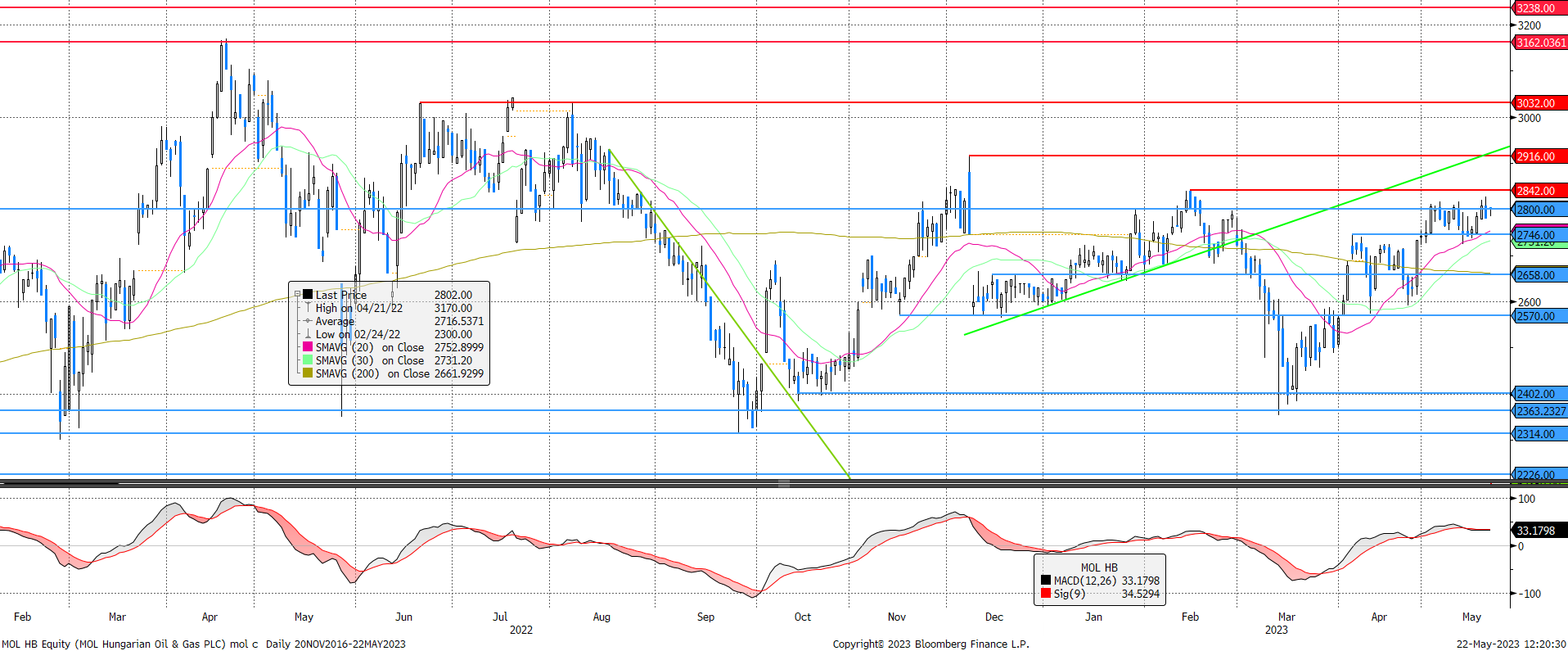Screen dimensions: 1568x651
Task: Click 'Daily 20NOV2016-22MAY2023' range text
Action: coord(336,644)
